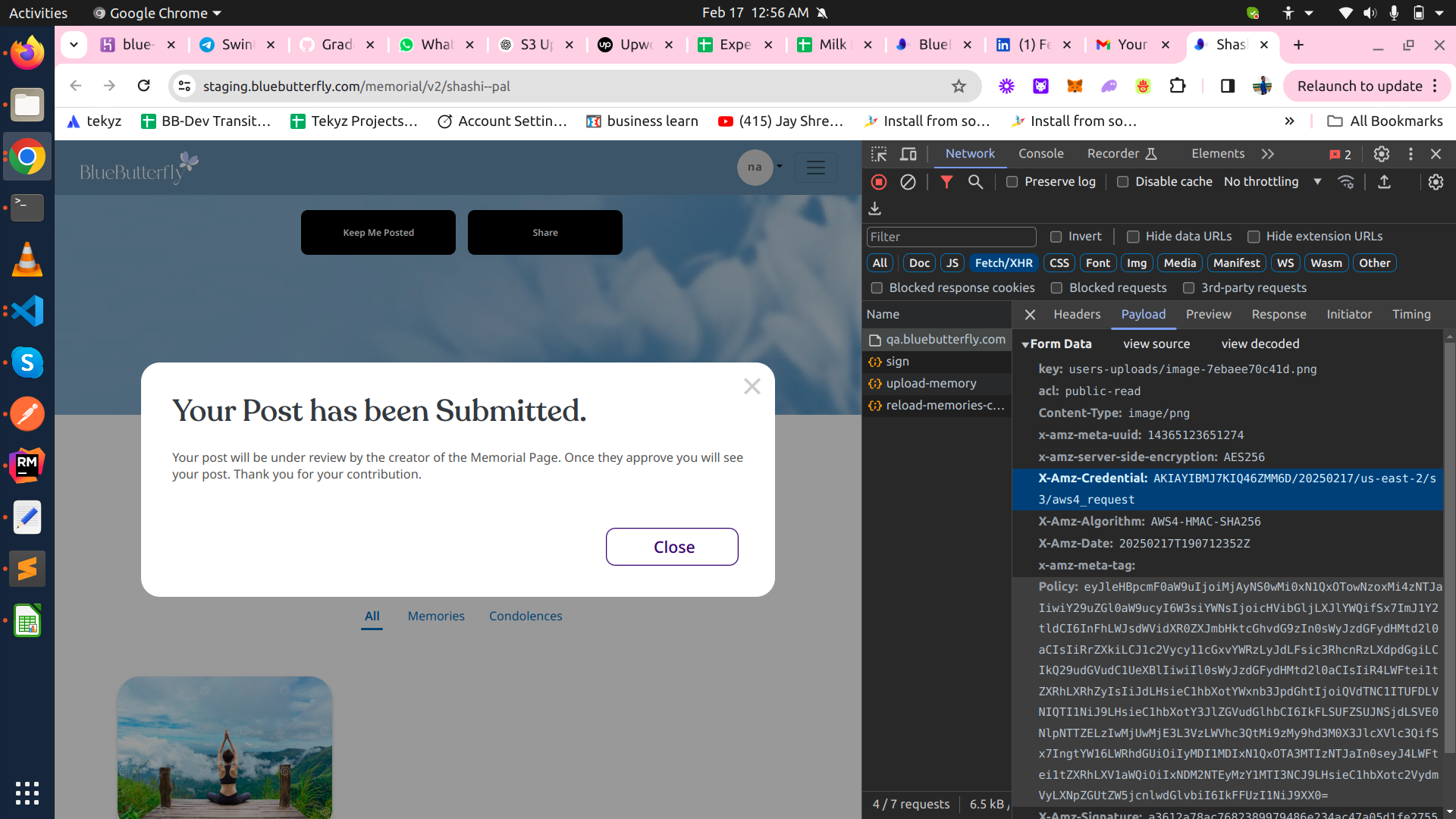Toggle Chrome side panel icon
Screen dimensions: 1456x819
coord(1228,86)
